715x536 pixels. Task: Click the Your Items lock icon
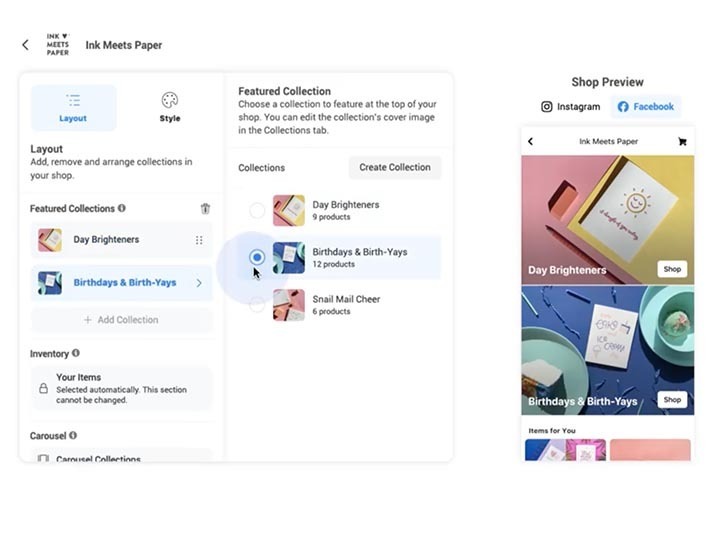pos(43,388)
